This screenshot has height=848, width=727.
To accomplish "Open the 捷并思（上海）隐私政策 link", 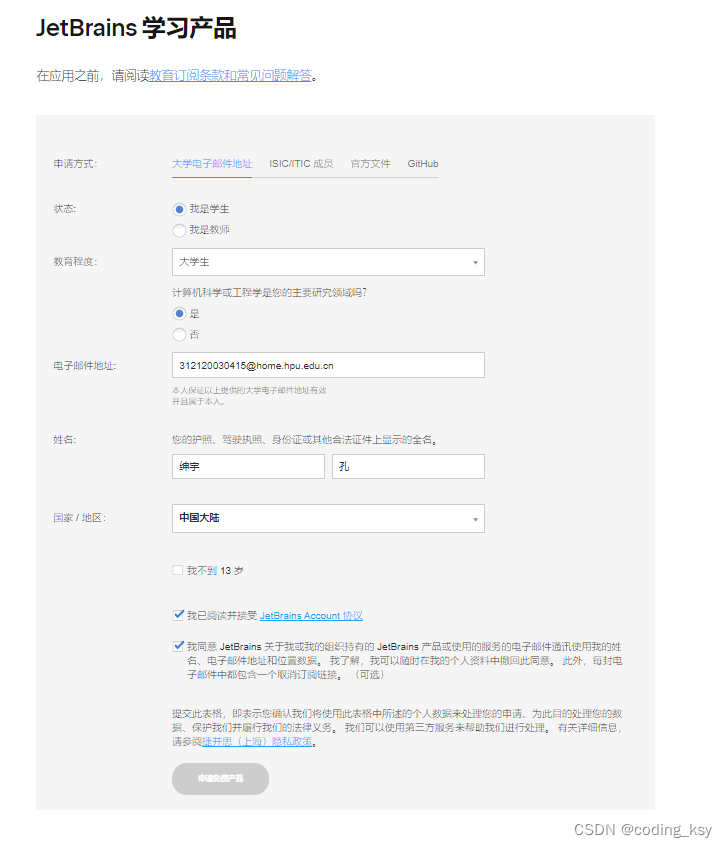I will coord(257,742).
